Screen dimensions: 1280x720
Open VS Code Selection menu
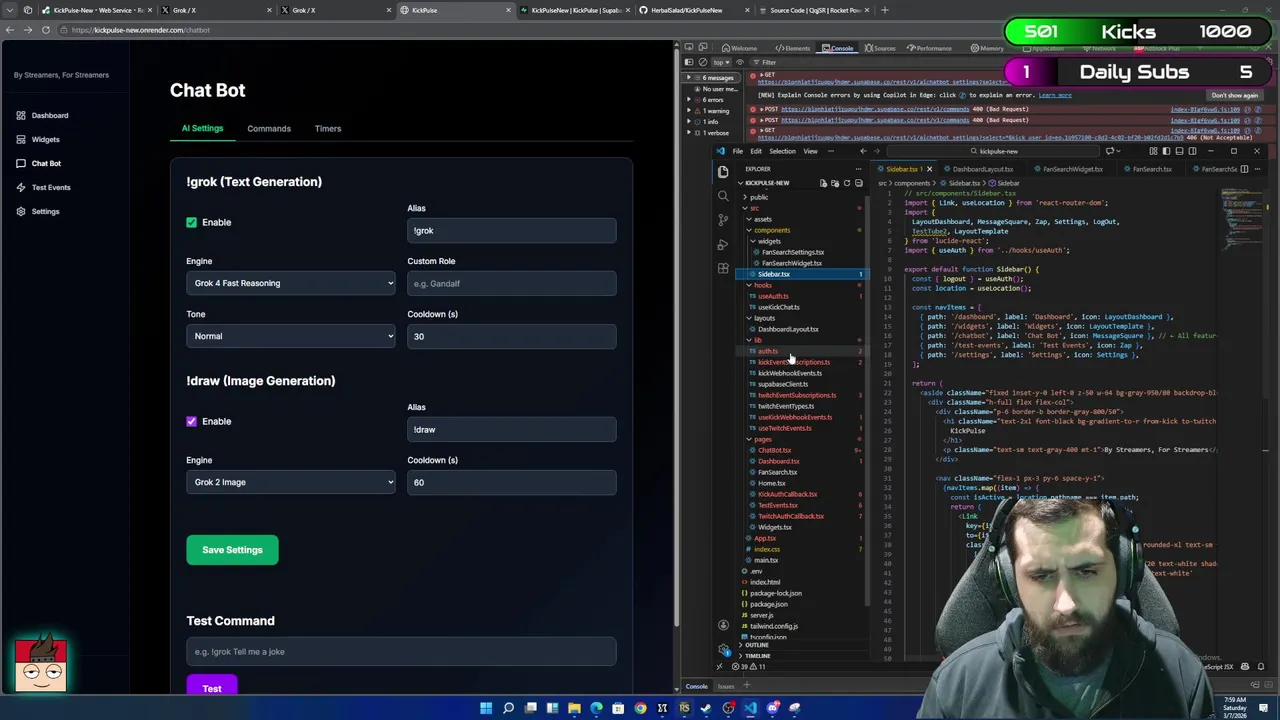coord(782,151)
